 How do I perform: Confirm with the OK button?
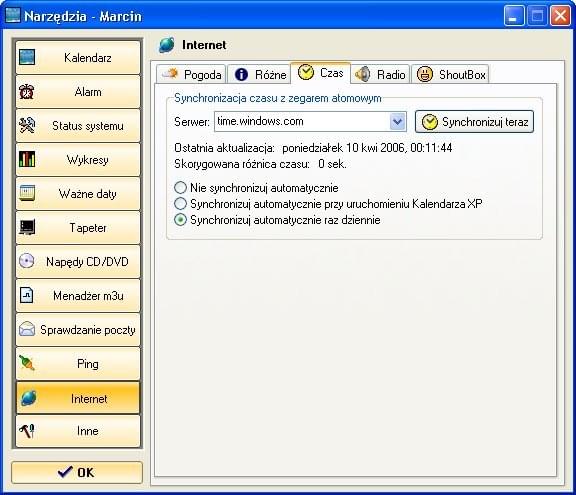pos(77,472)
